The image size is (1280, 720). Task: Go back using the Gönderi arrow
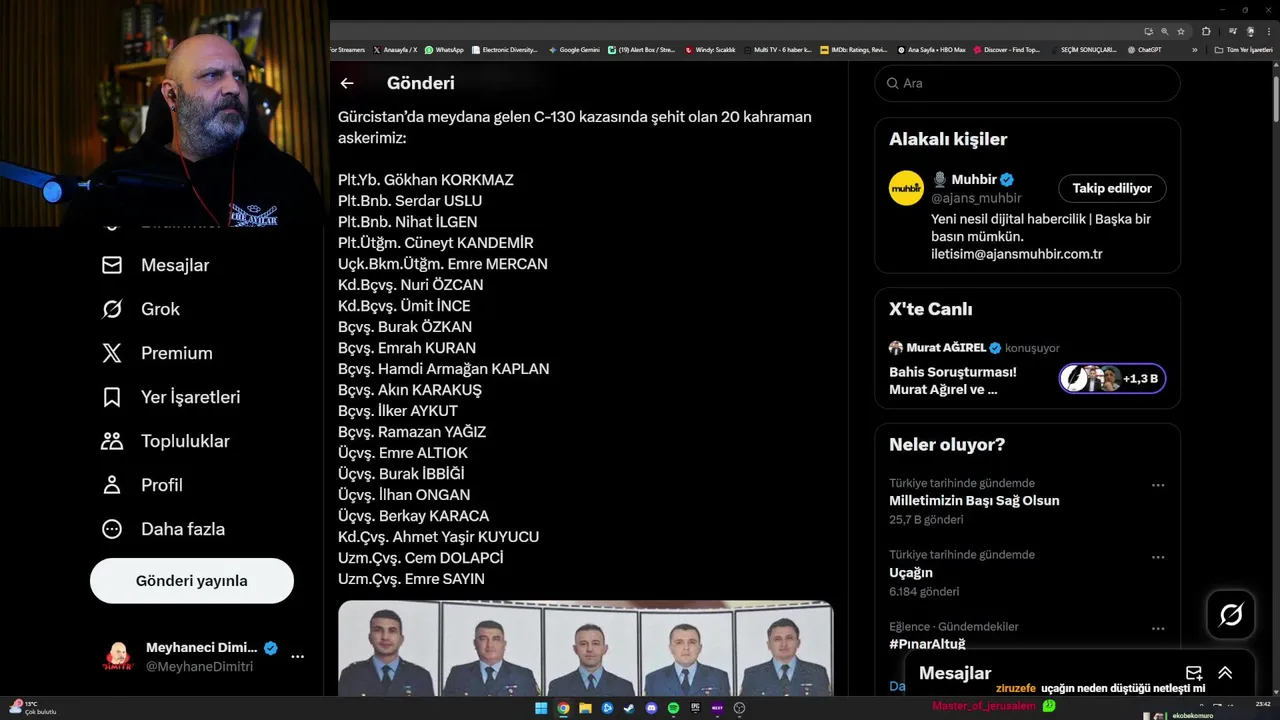[x=347, y=83]
